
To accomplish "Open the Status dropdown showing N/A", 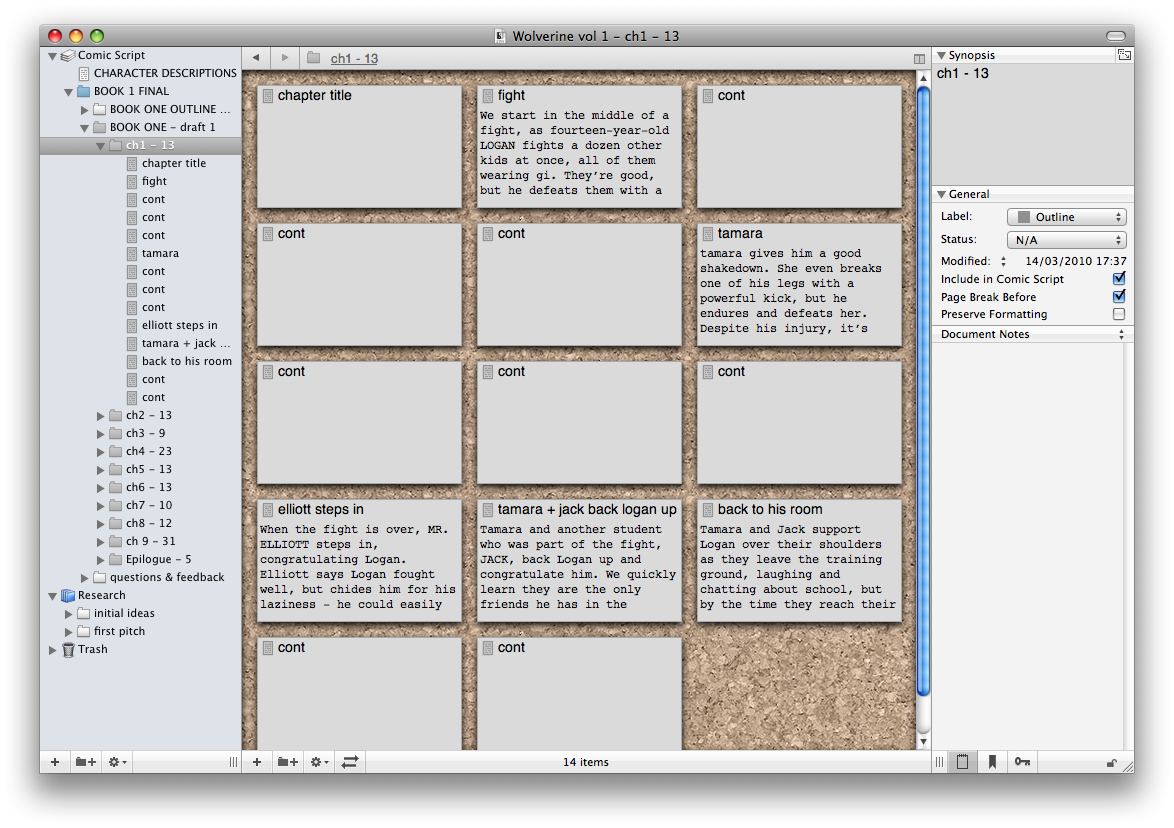I will [x=1066, y=240].
